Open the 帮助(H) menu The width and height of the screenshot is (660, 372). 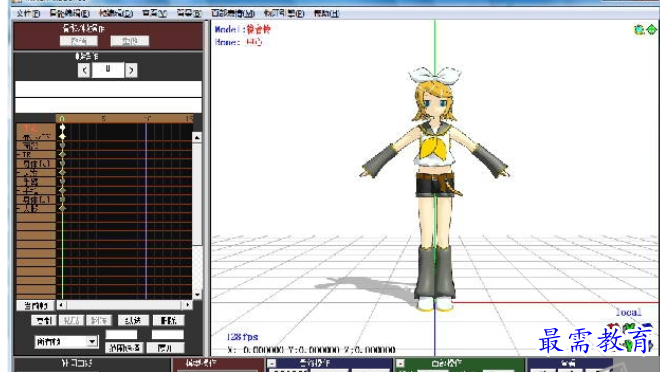pyautogui.click(x=326, y=13)
